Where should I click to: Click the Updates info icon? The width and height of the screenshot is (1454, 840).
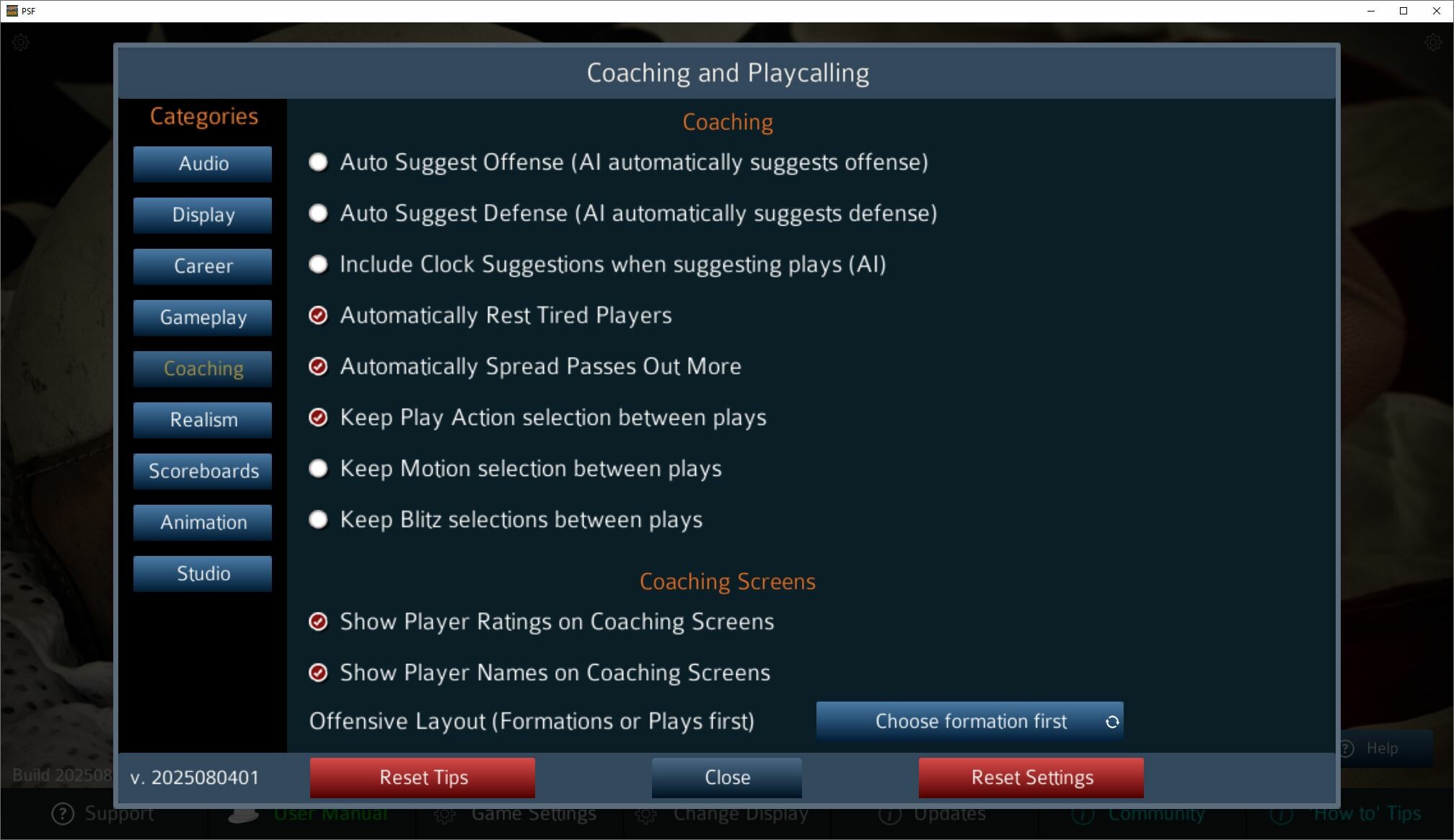(x=890, y=815)
